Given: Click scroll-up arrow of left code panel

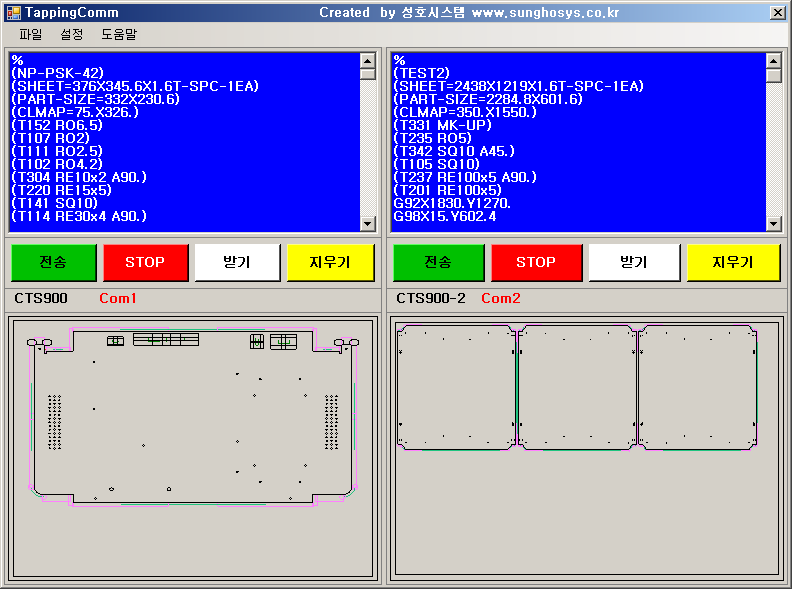Looking at the screenshot, I should 368,61.
